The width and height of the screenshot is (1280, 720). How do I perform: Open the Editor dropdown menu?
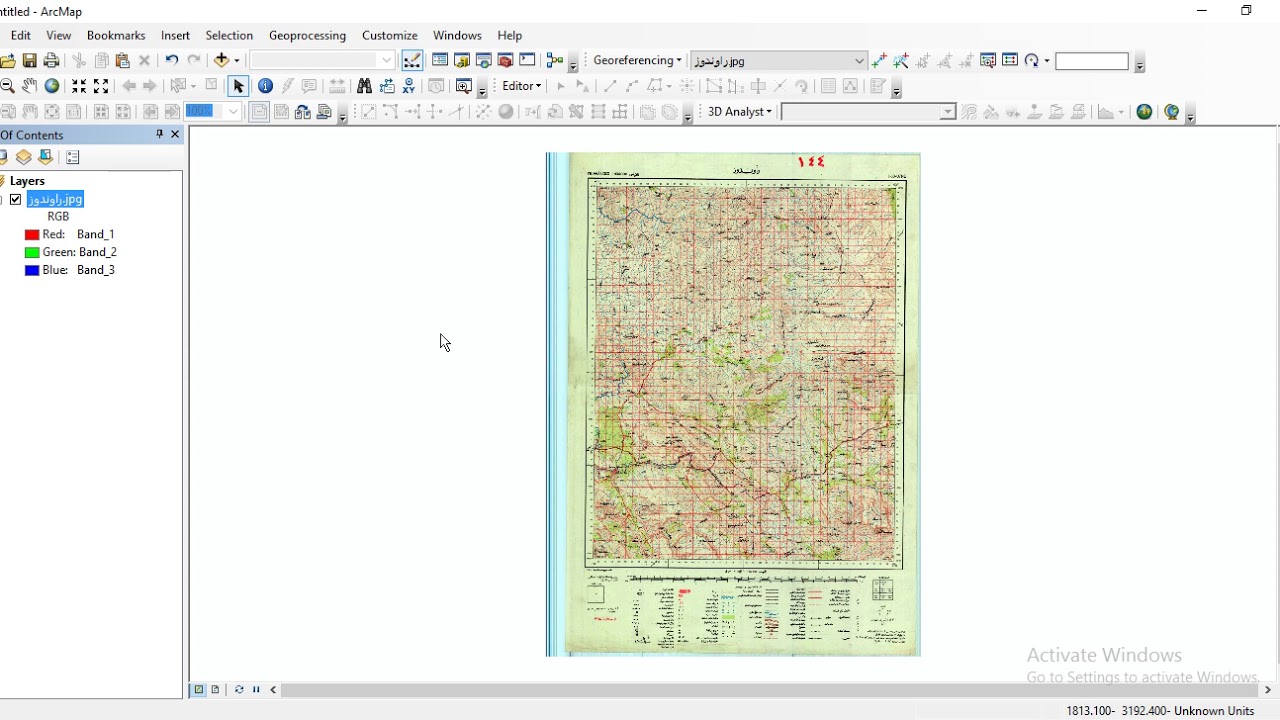click(x=521, y=86)
